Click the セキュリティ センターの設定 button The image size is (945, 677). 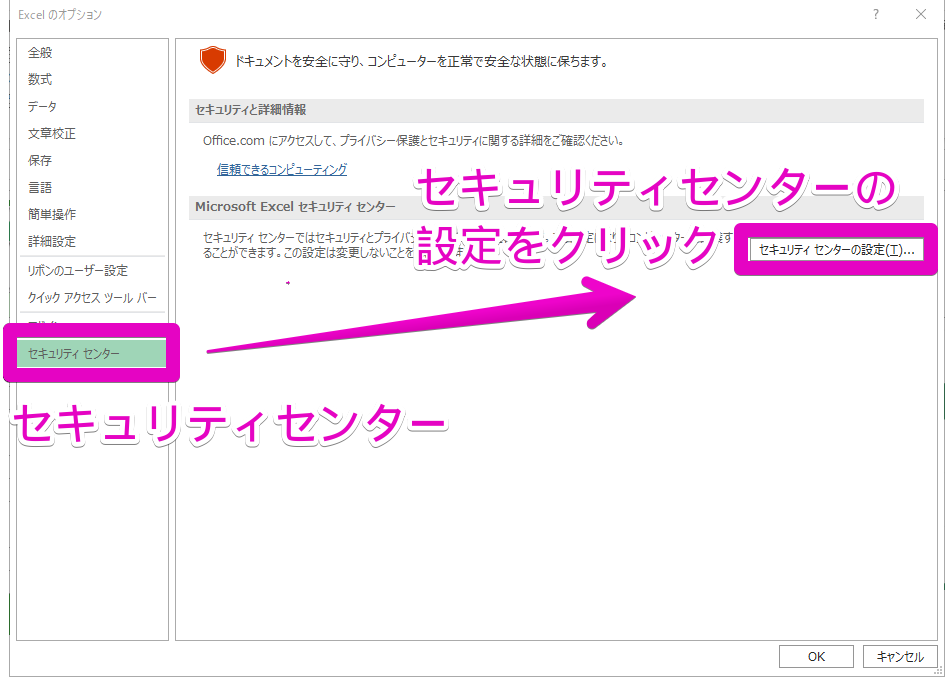836,250
